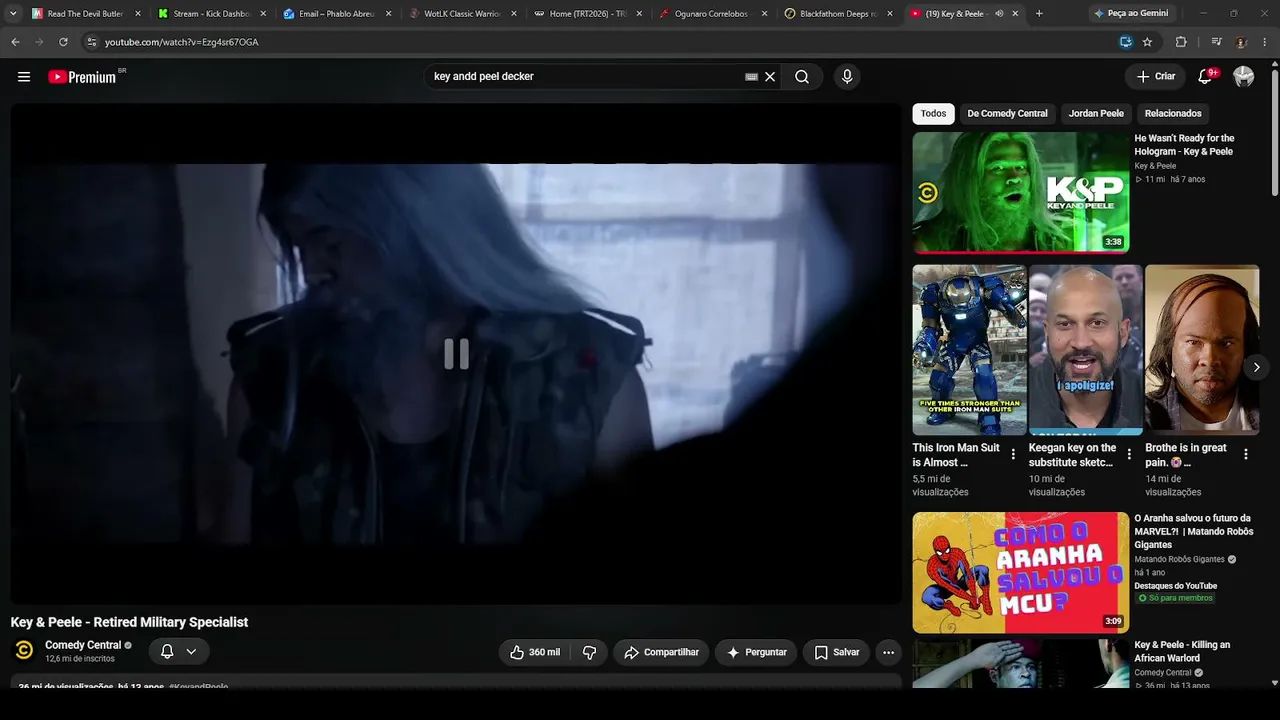Click the magnifying glass search button
Image resolution: width=1280 pixels, height=720 pixels.
point(802,77)
